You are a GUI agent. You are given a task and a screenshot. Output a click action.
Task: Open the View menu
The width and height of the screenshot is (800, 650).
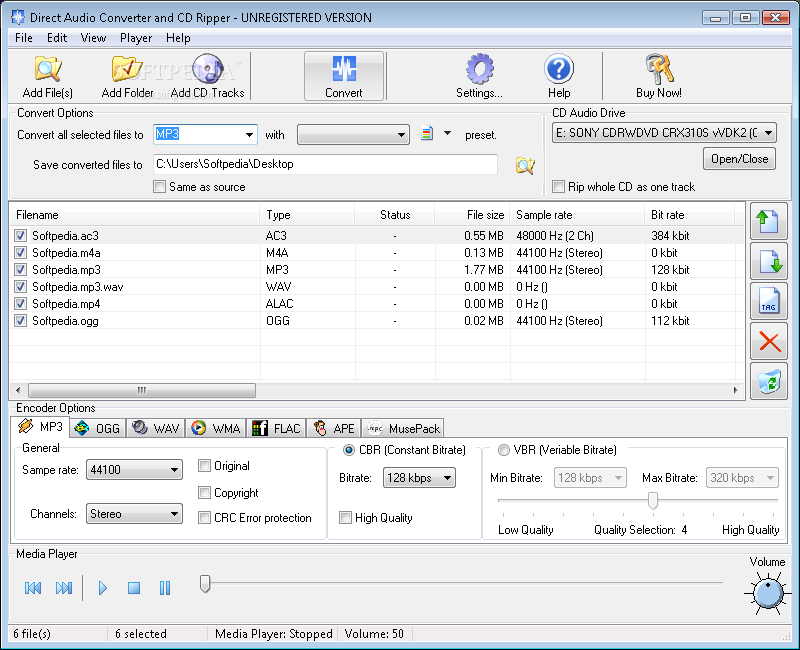(x=93, y=38)
